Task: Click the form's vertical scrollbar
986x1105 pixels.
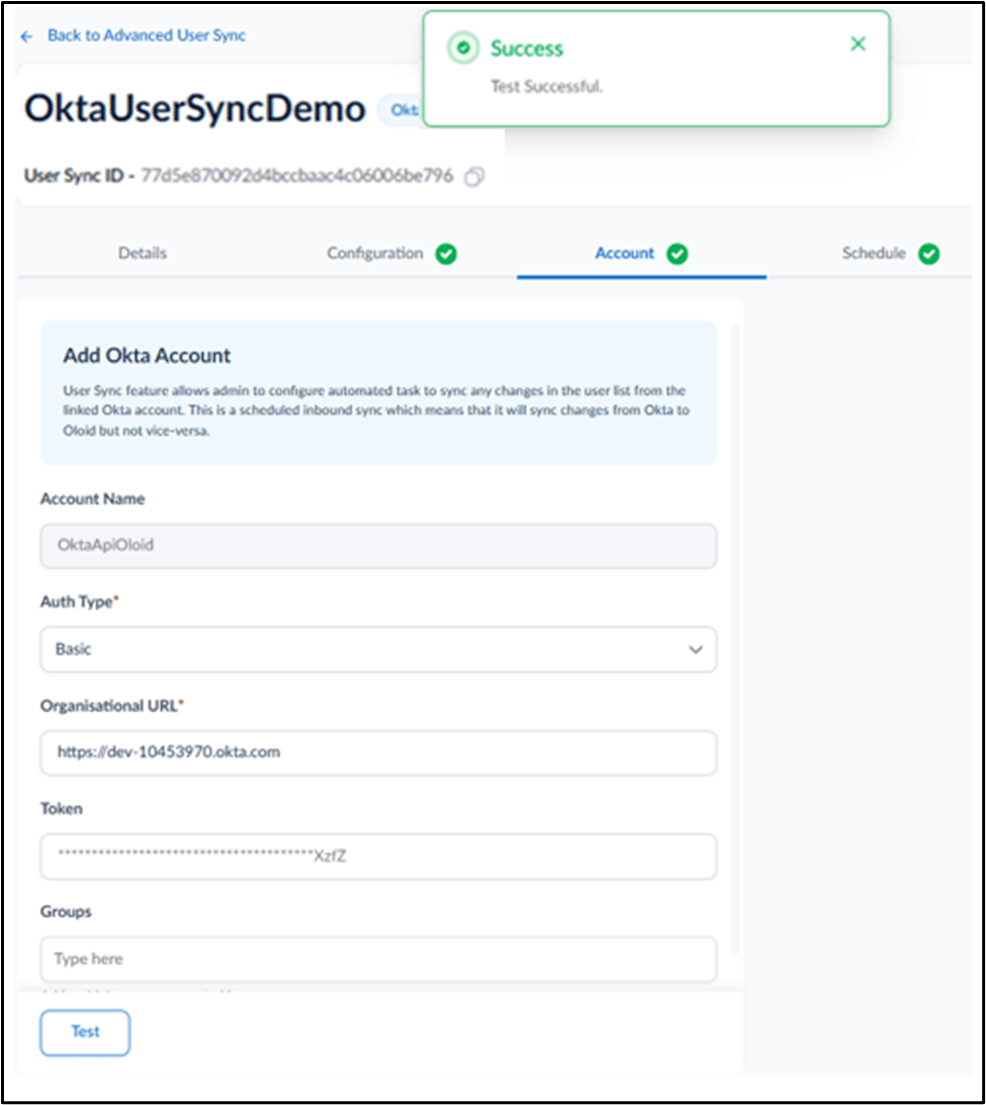Action: point(737,638)
